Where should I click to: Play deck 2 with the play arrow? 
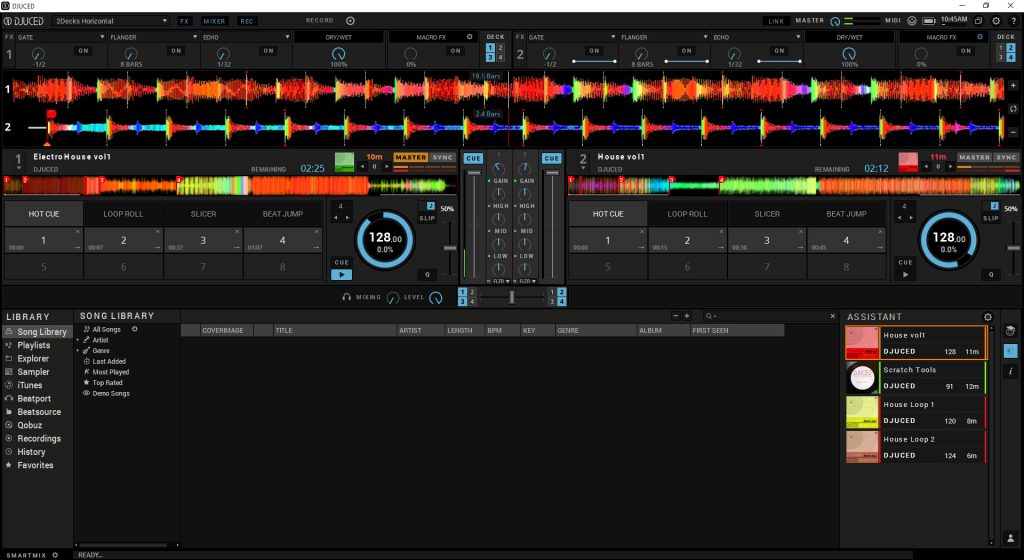(x=905, y=275)
